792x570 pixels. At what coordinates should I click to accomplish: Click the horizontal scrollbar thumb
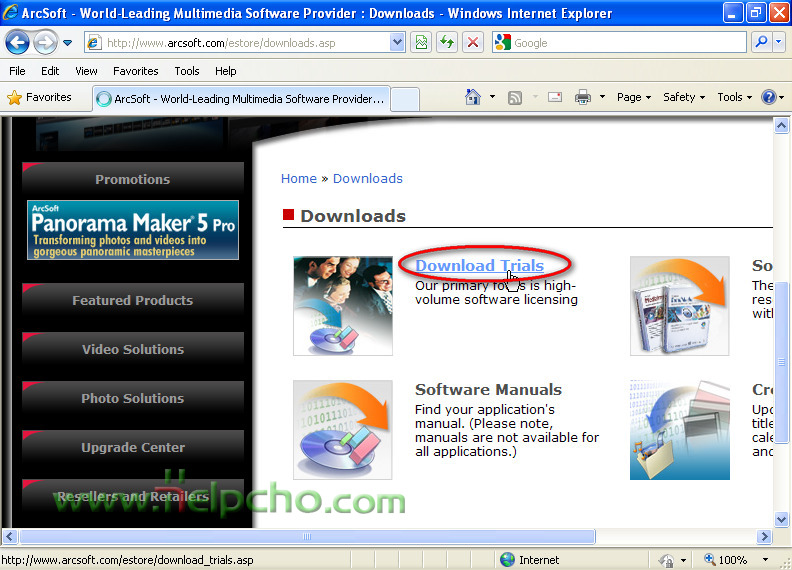click(307, 537)
